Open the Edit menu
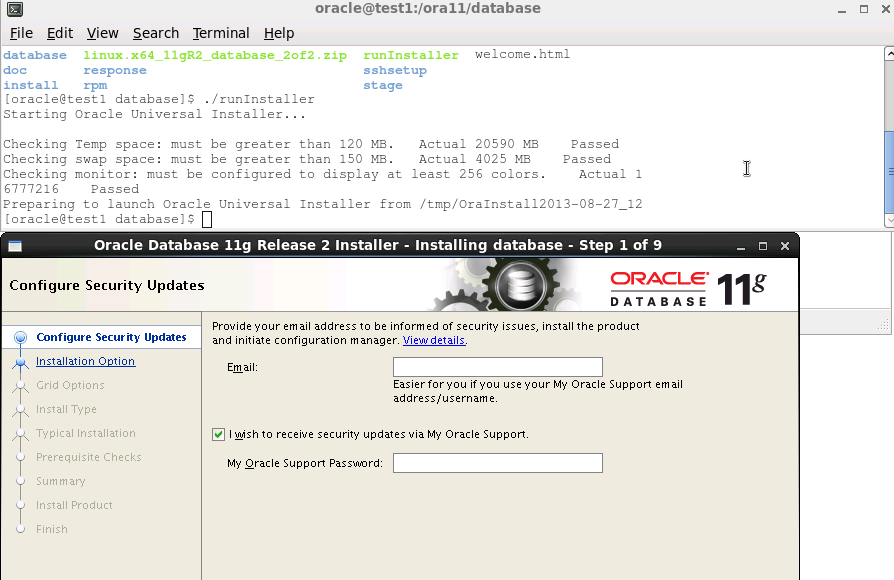Image resolution: width=894 pixels, height=580 pixels. [x=59, y=33]
